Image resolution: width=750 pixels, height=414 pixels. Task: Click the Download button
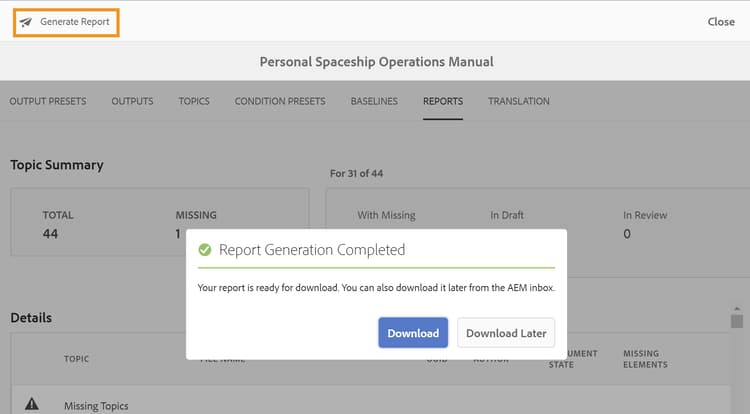point(413,333)
